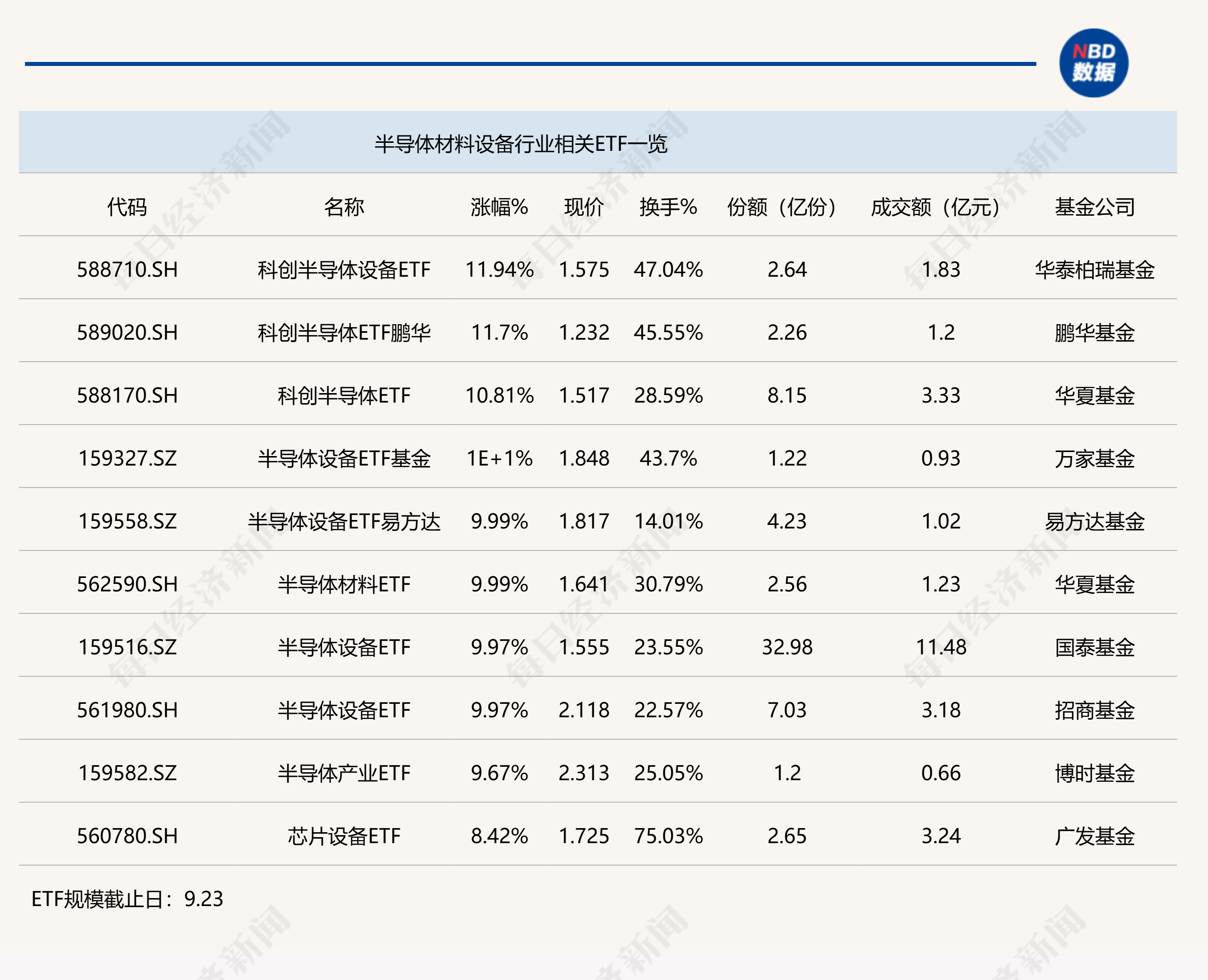The width and height of the screenshot is (1208, 980).
Task: Select code cell 588170.SH
Action: click(x=127, y=396)
